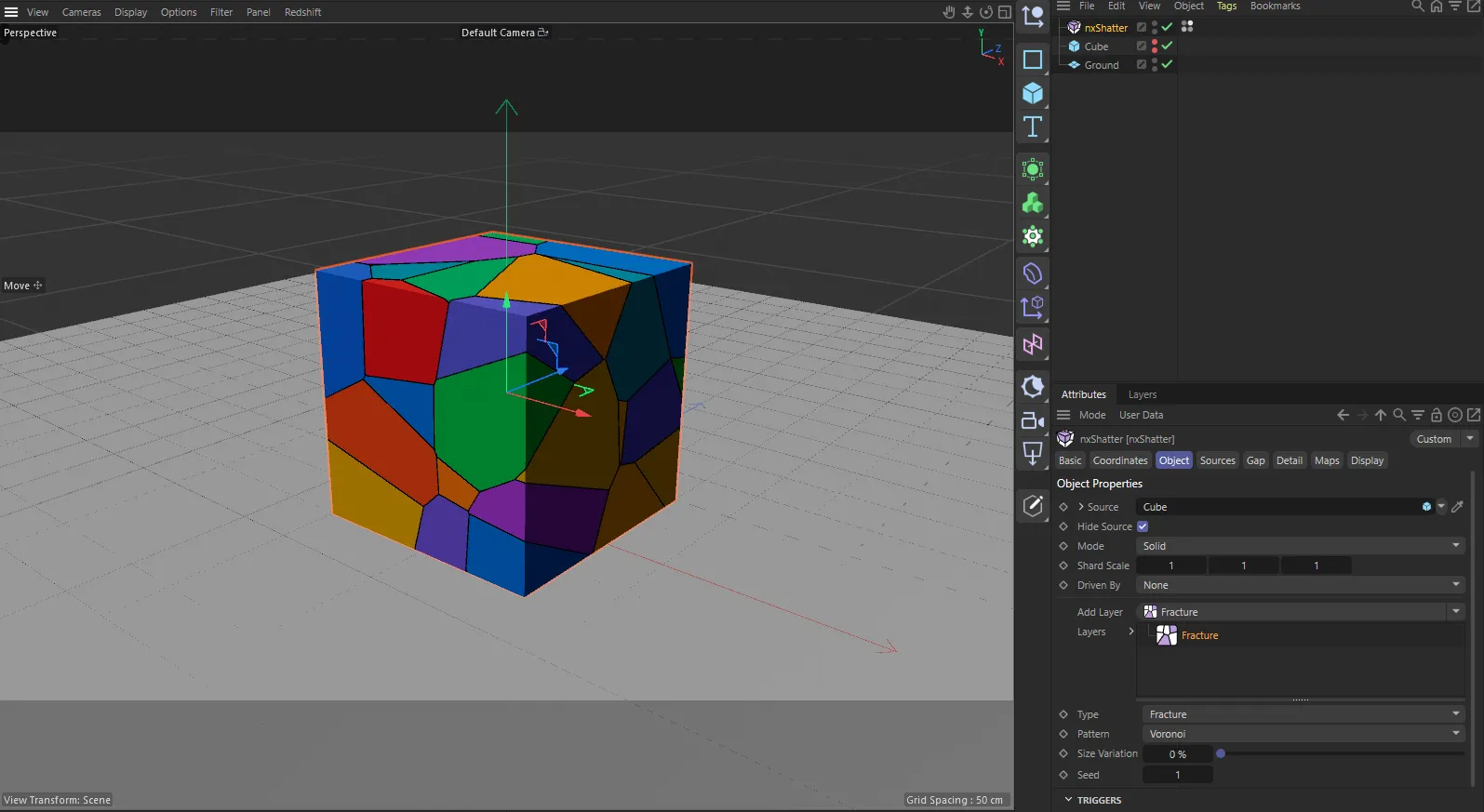
Task: Uncheck the Hide Source checkbox
Action: 1143,526
